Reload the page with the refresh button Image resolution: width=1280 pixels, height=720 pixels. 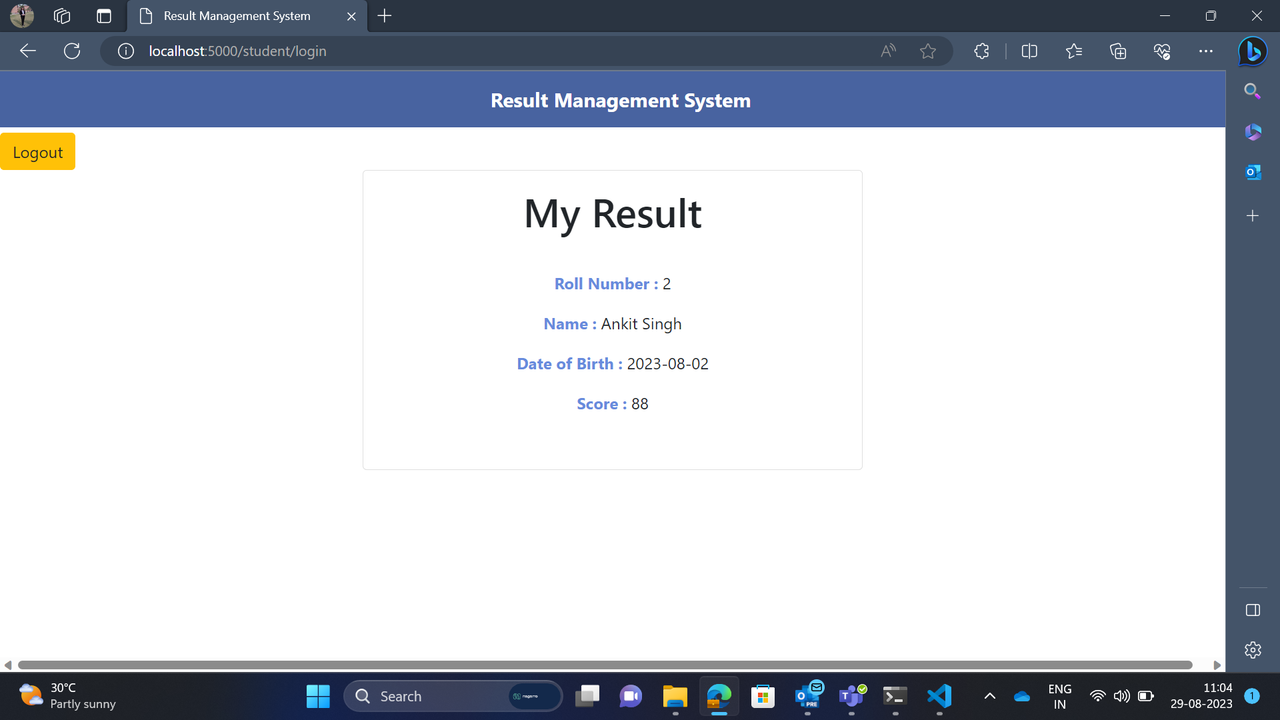coord(71,51)
